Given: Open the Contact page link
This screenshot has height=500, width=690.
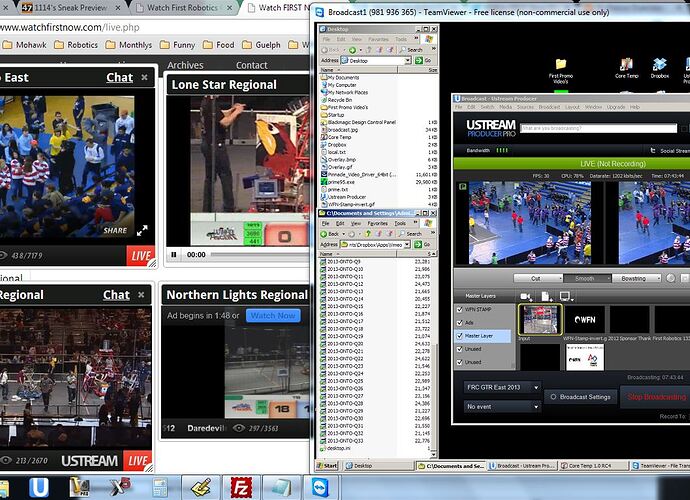Looking at the screenshot, I should pyautogui.click(x=251, y=65).
